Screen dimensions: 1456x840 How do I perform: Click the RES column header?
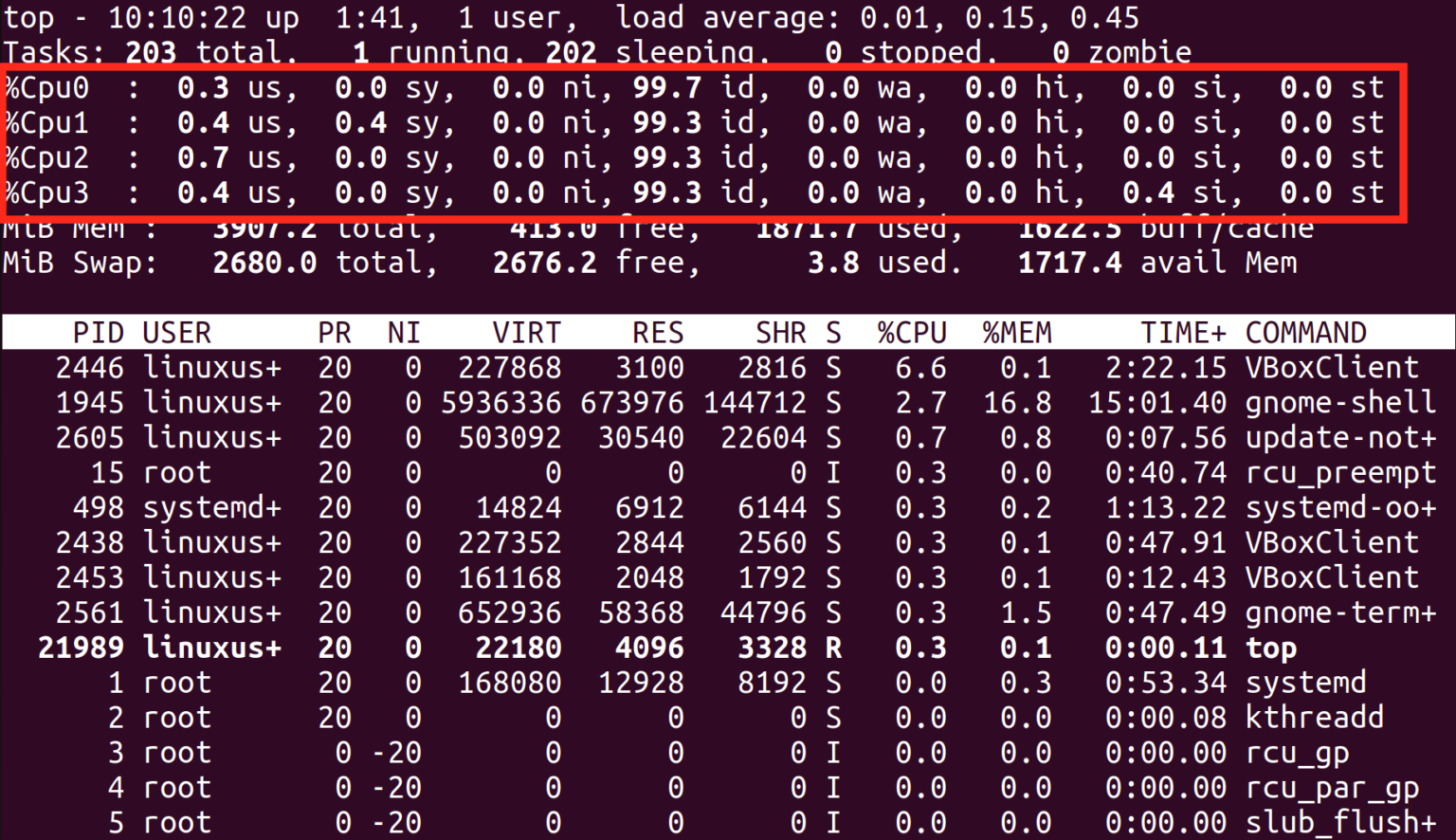(x=658, y=332)
